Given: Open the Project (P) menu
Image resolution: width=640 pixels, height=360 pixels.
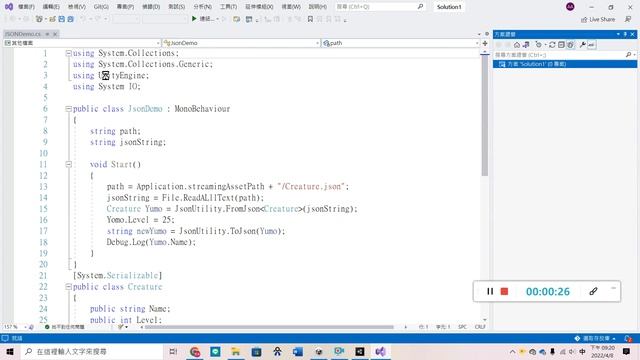Looking at the screenshot, I should [125, 7].
